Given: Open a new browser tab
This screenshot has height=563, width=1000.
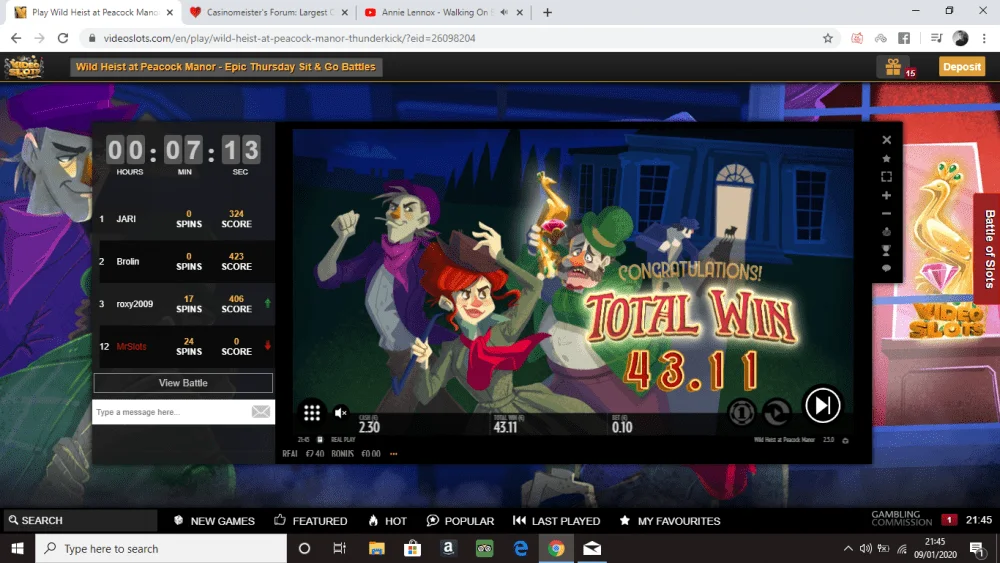Looking at the screenshot, I should [x=547, y=12].
